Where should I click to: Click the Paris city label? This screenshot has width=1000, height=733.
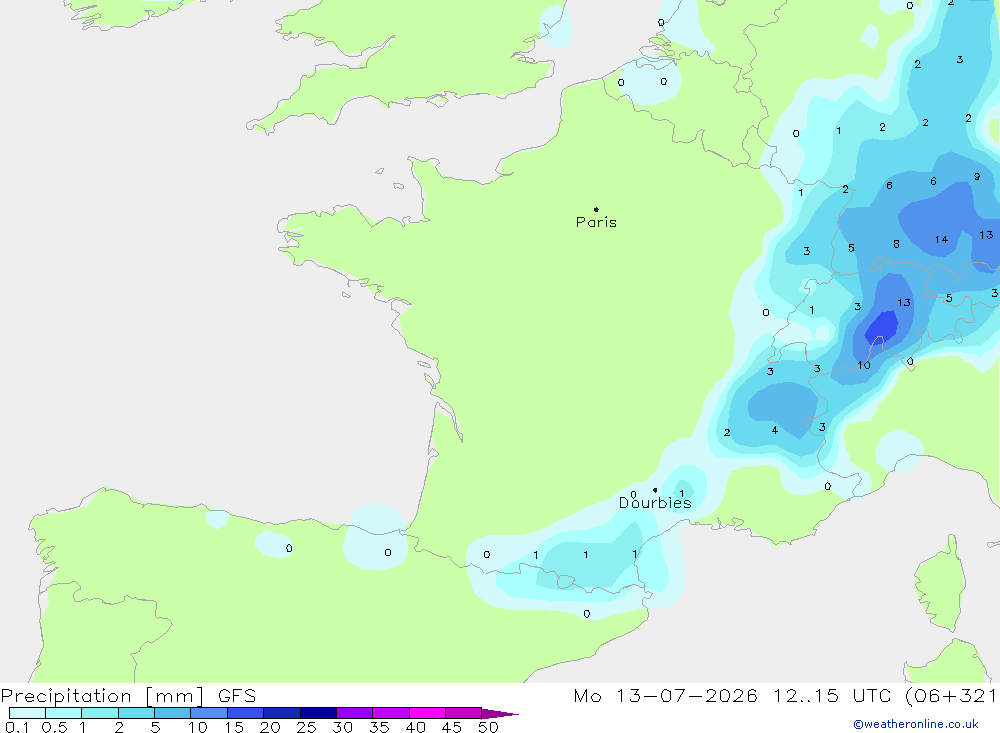[596, 222]
